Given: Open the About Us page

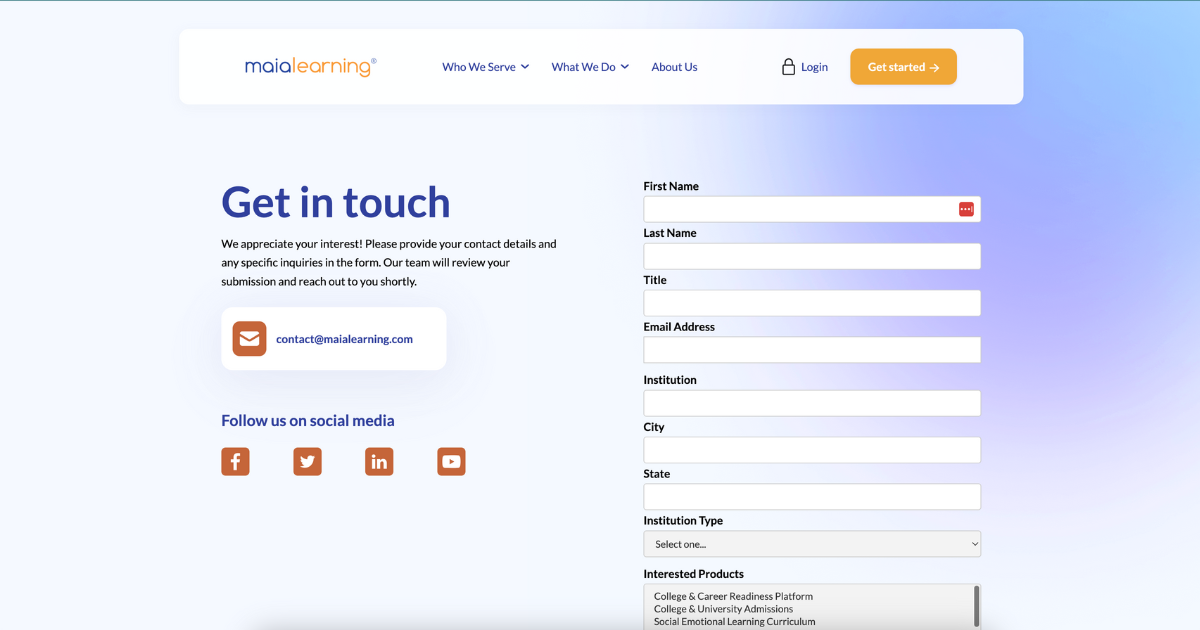Looking at the screenshot, I should point(674,66).
